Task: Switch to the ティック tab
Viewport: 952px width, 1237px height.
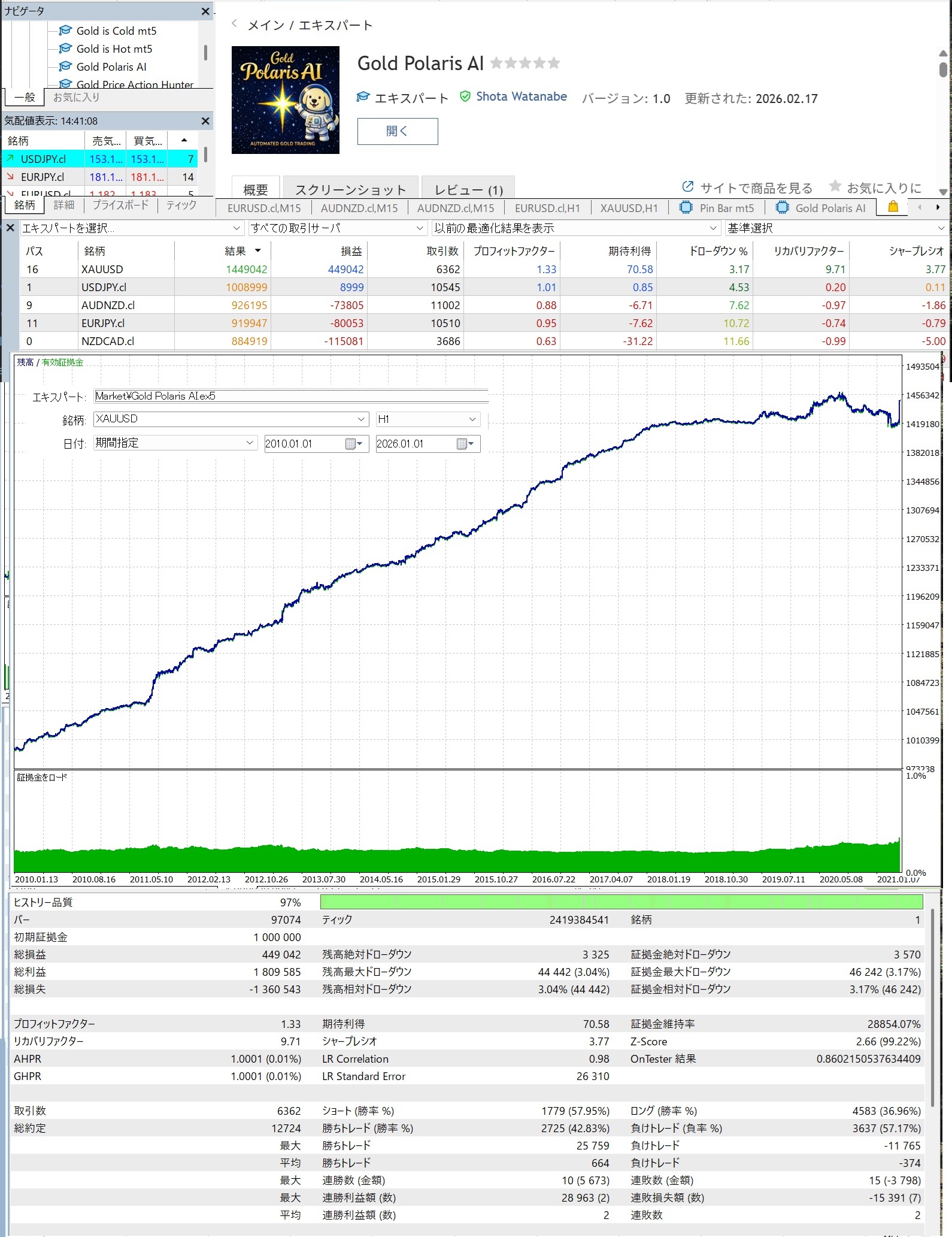Action: [181, 205]
